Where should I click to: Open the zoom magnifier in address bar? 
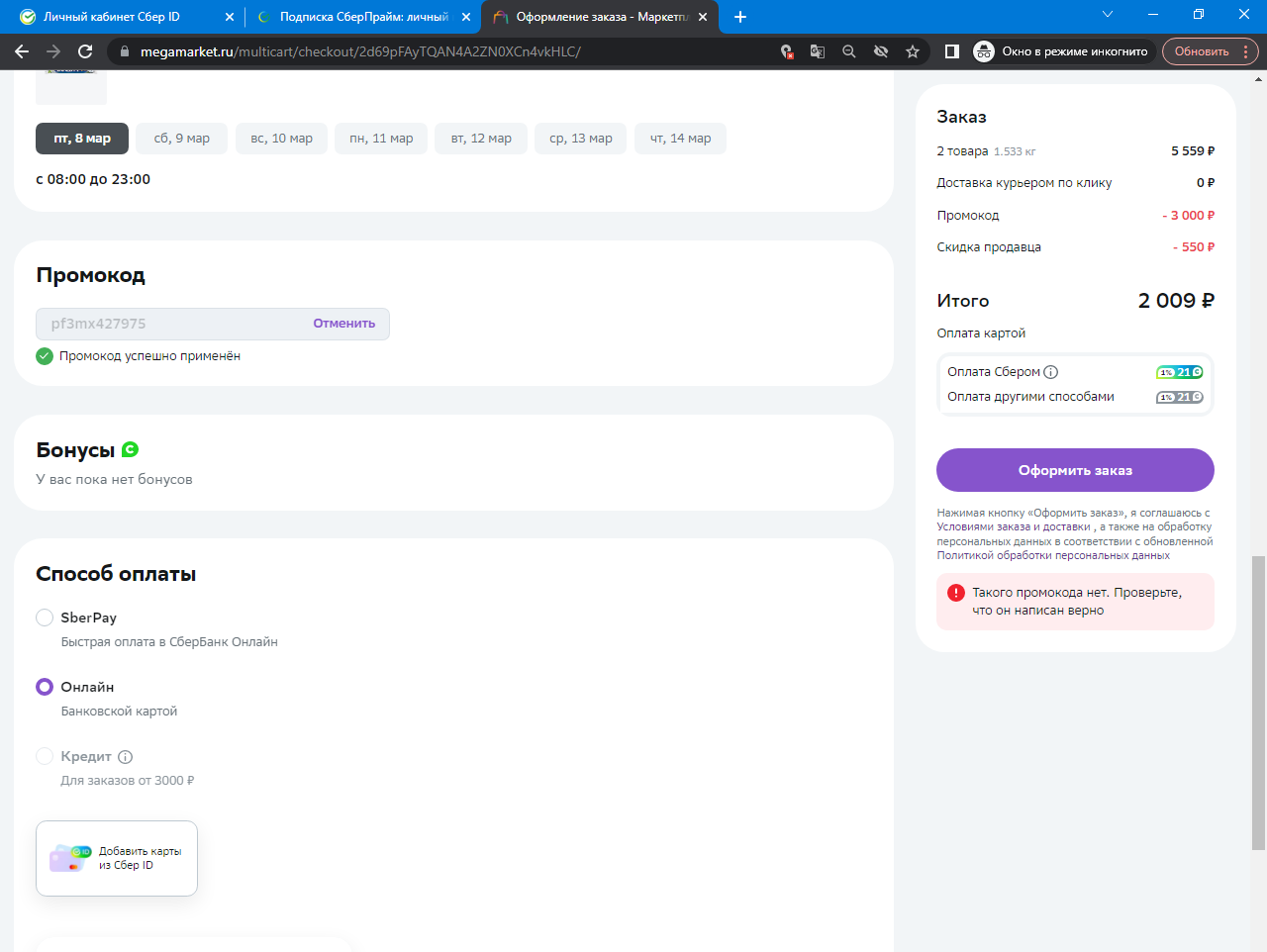(849, 51)
